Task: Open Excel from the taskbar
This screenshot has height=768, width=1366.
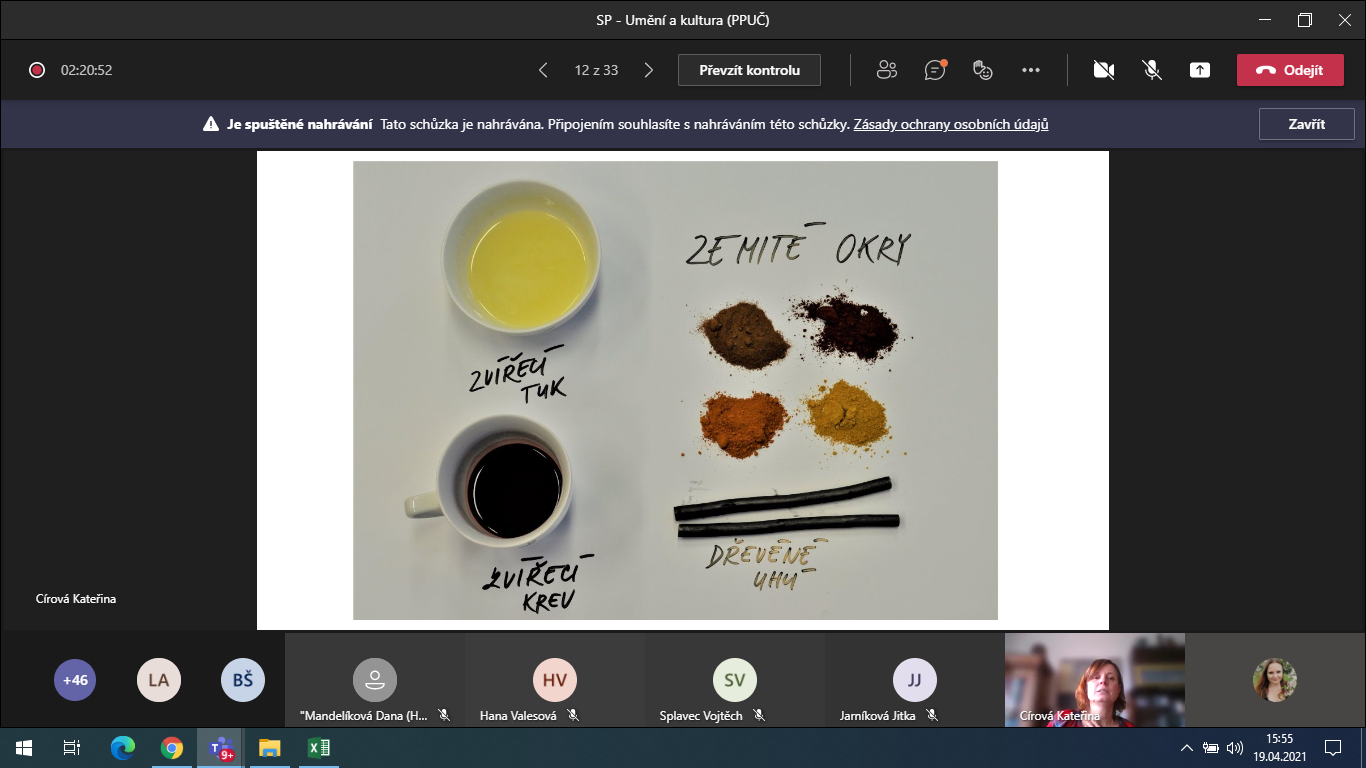Action: click(x=318, y=747)
